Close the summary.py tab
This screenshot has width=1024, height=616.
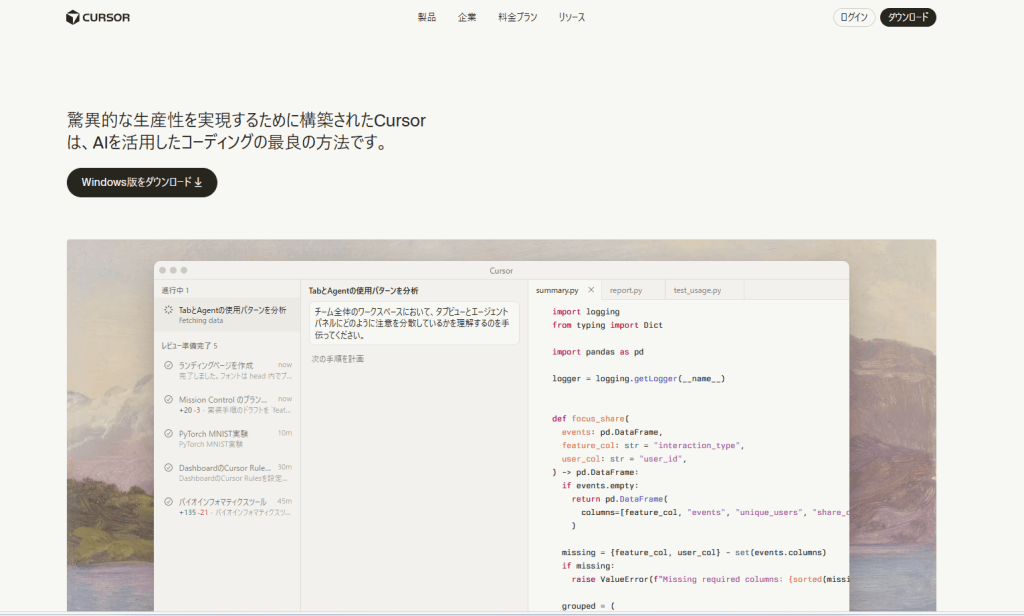click(590, 289)
